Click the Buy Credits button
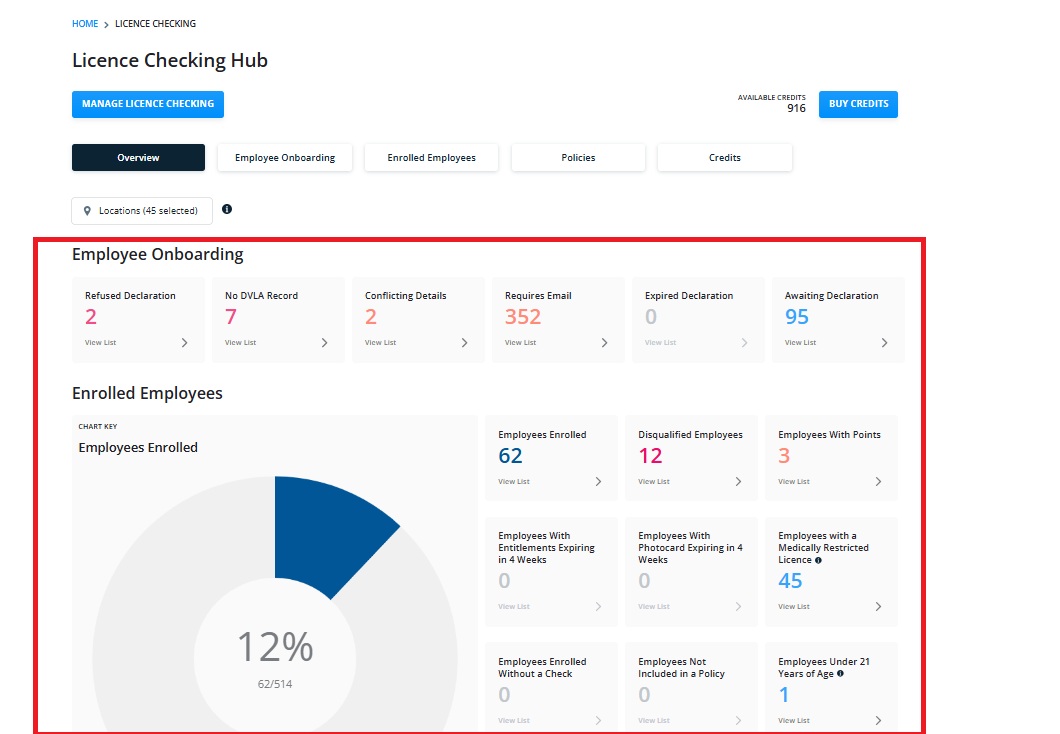The height and width of the screenshot is (734, 1060). tap(859, 104)
